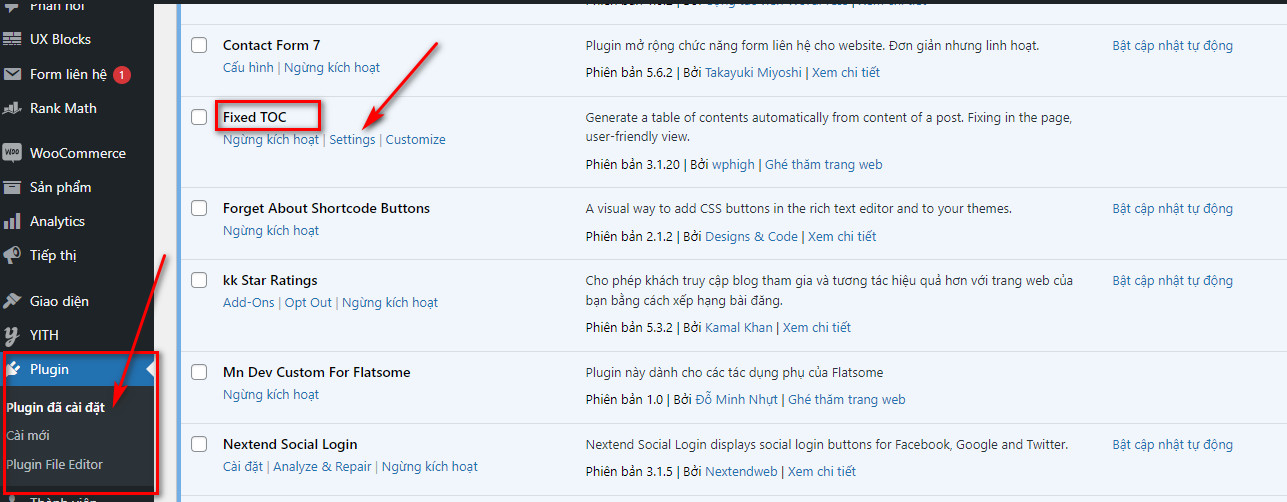Open the Cài mới submenu item

(x=27, y=435)
